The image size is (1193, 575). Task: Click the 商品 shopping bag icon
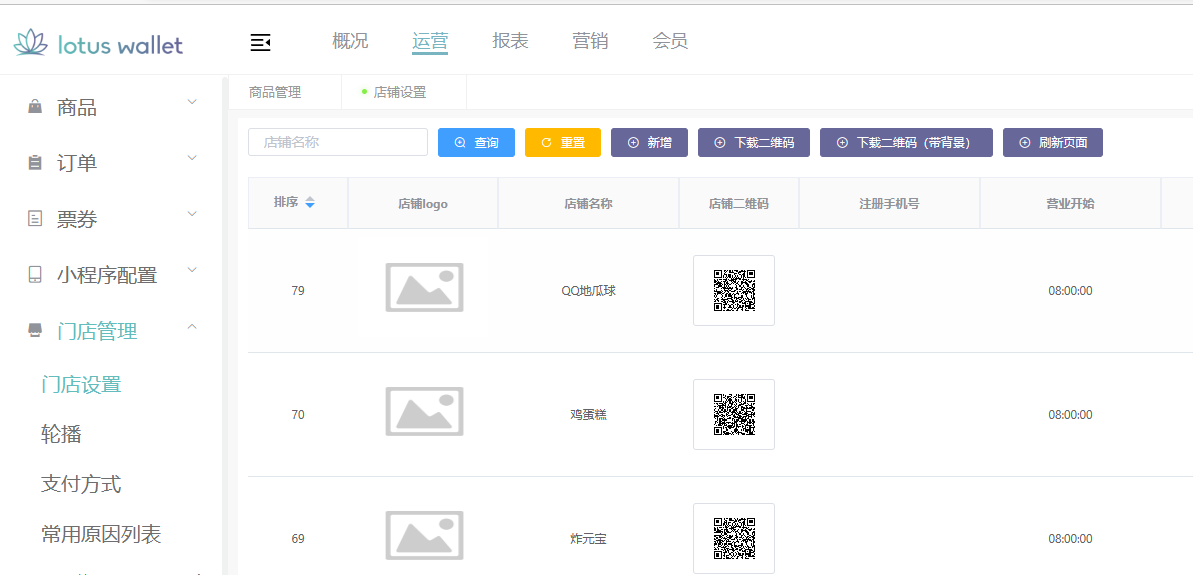coord(35,107)
